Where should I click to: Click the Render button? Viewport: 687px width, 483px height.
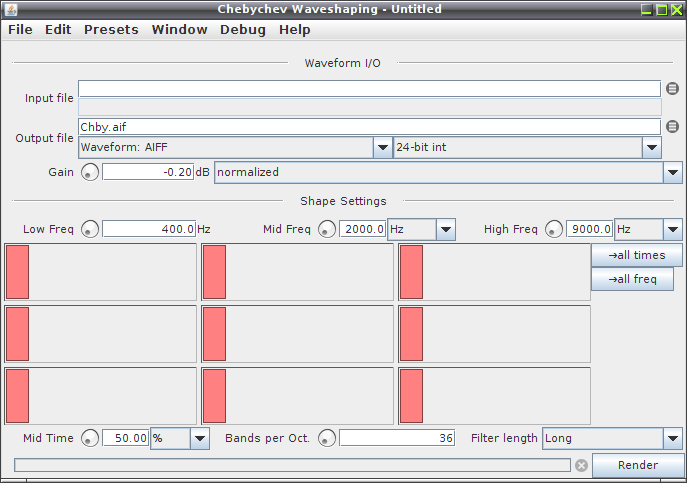638,465
